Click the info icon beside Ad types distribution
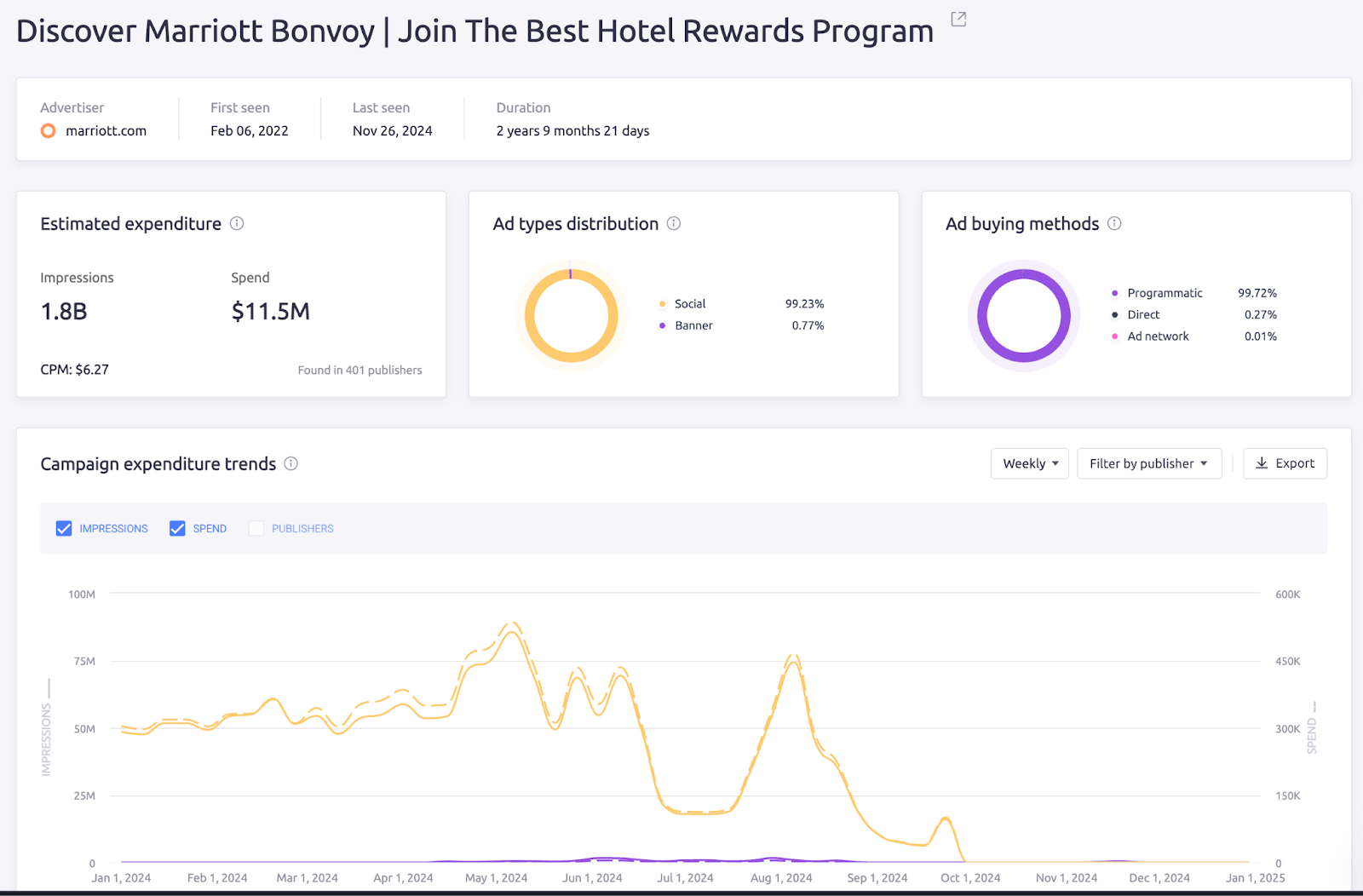Image resolution: width=1363 pixels, height=896 pixels. pyautogui.click(x=673, y=223)
